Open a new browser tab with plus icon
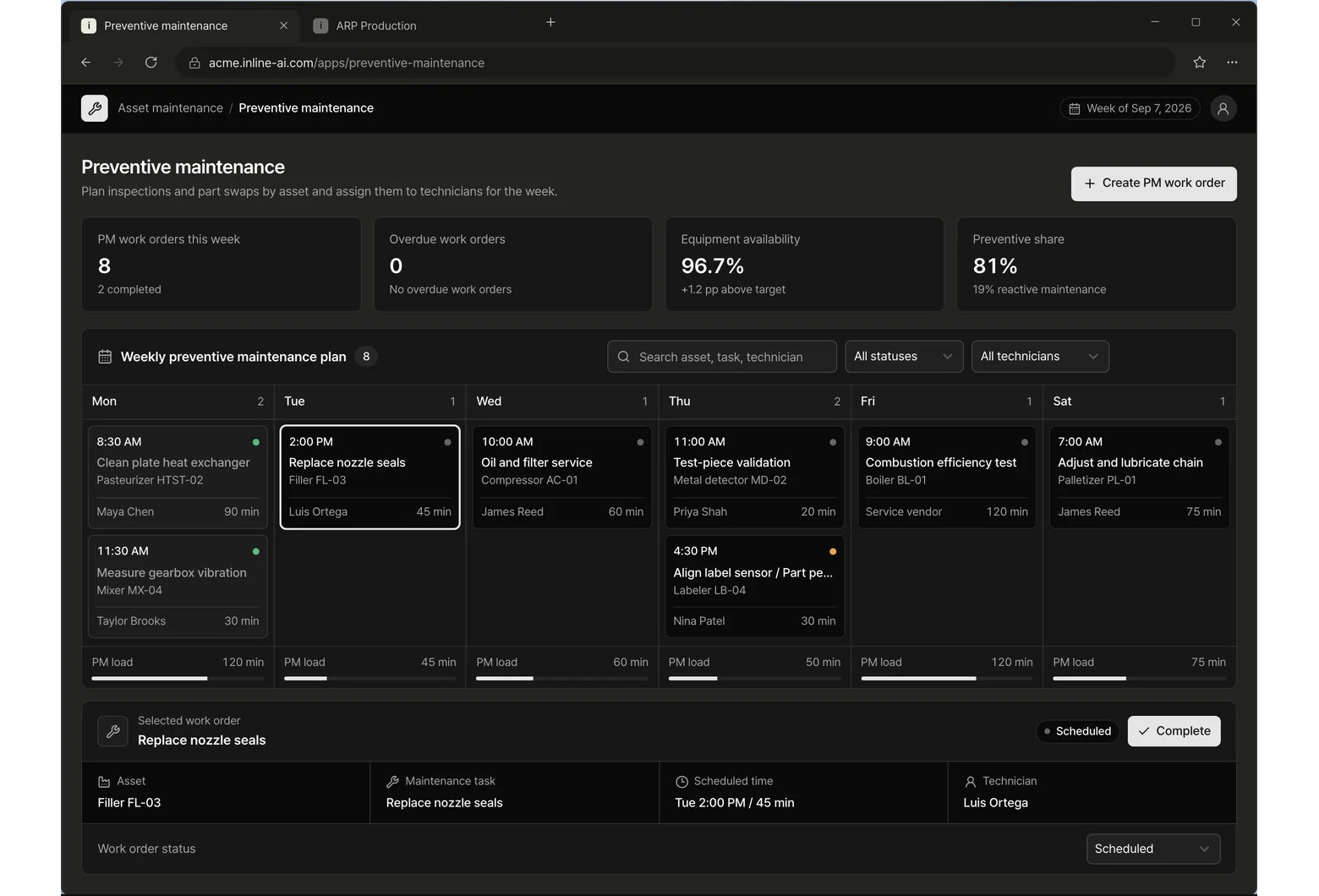The image size is (1319, 896). coord(550,22)
